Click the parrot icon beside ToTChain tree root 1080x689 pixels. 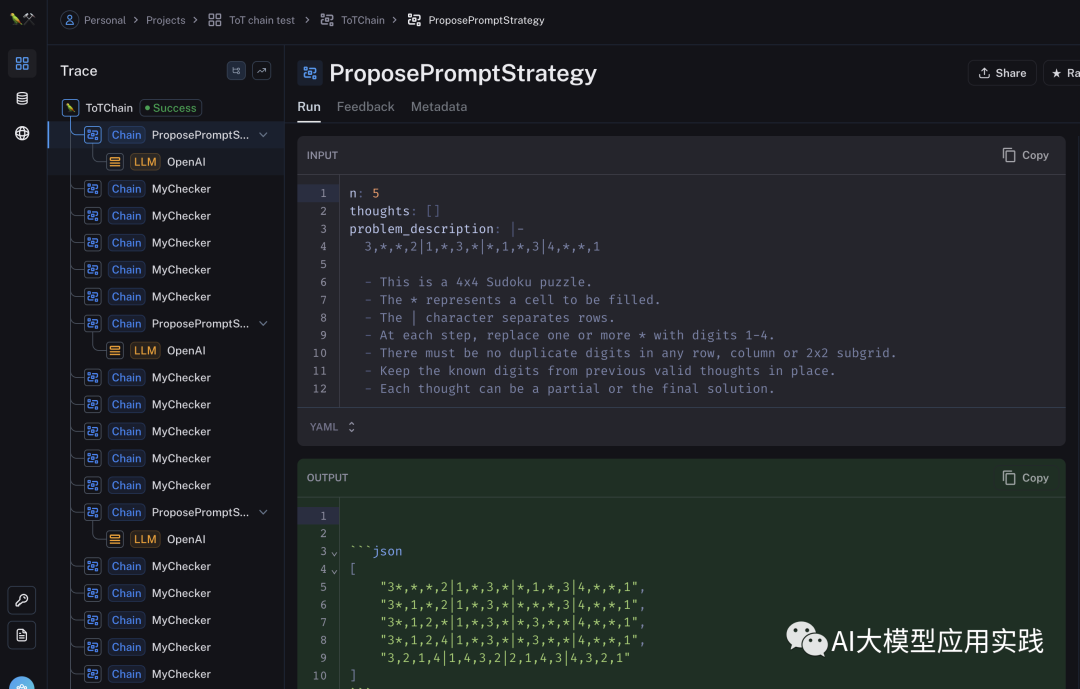[70, 107]
